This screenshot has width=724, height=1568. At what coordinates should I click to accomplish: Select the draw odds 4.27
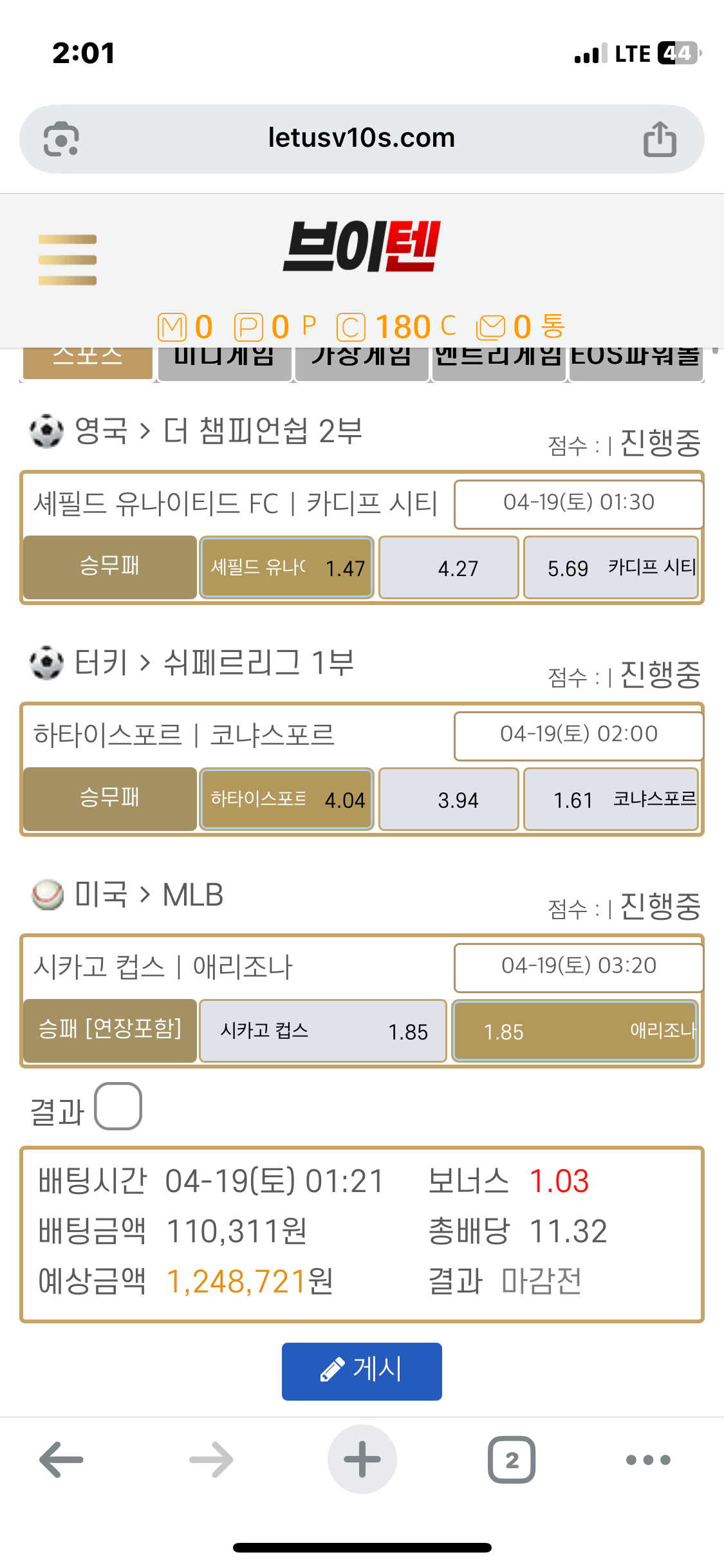(x=449, y=568)
